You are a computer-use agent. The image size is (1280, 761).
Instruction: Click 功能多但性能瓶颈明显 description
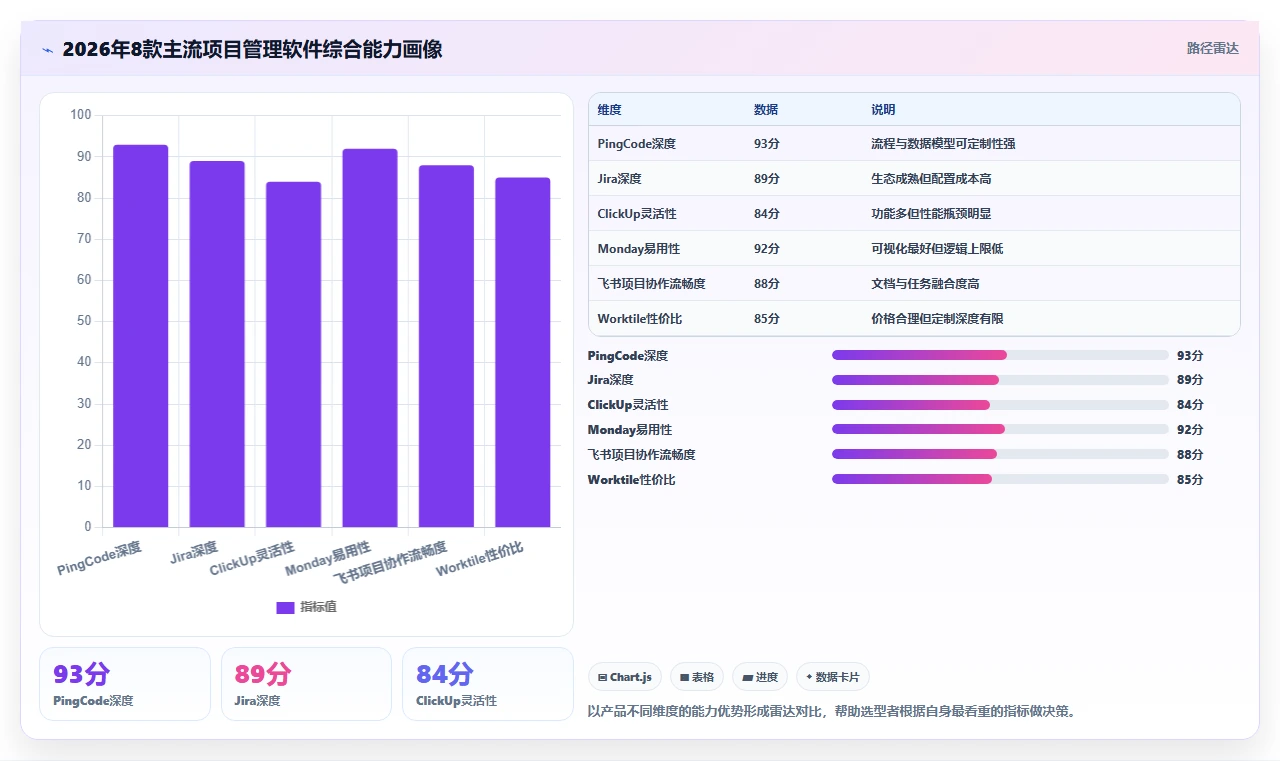[x=931, y=214]
